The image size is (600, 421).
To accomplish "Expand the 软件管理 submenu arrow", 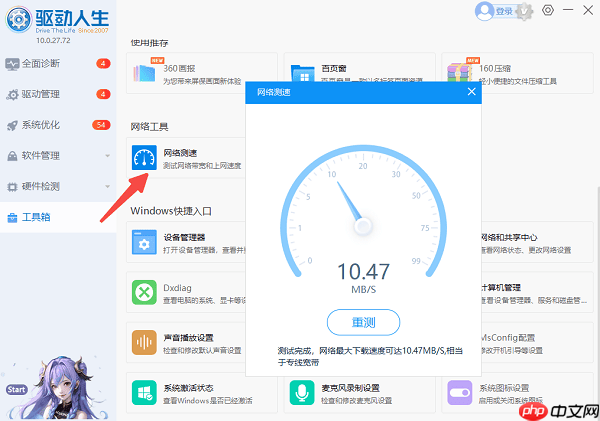I will coord(108,156).
